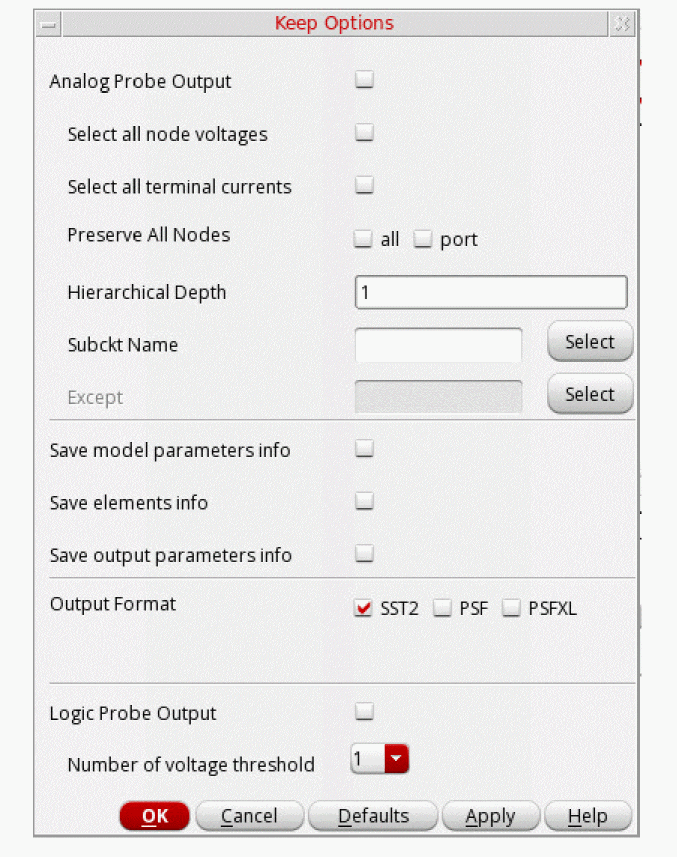This screenshot has width=677, height=857.
Task: Close the Keep Options dialog
Action: (x=622, y=24)
